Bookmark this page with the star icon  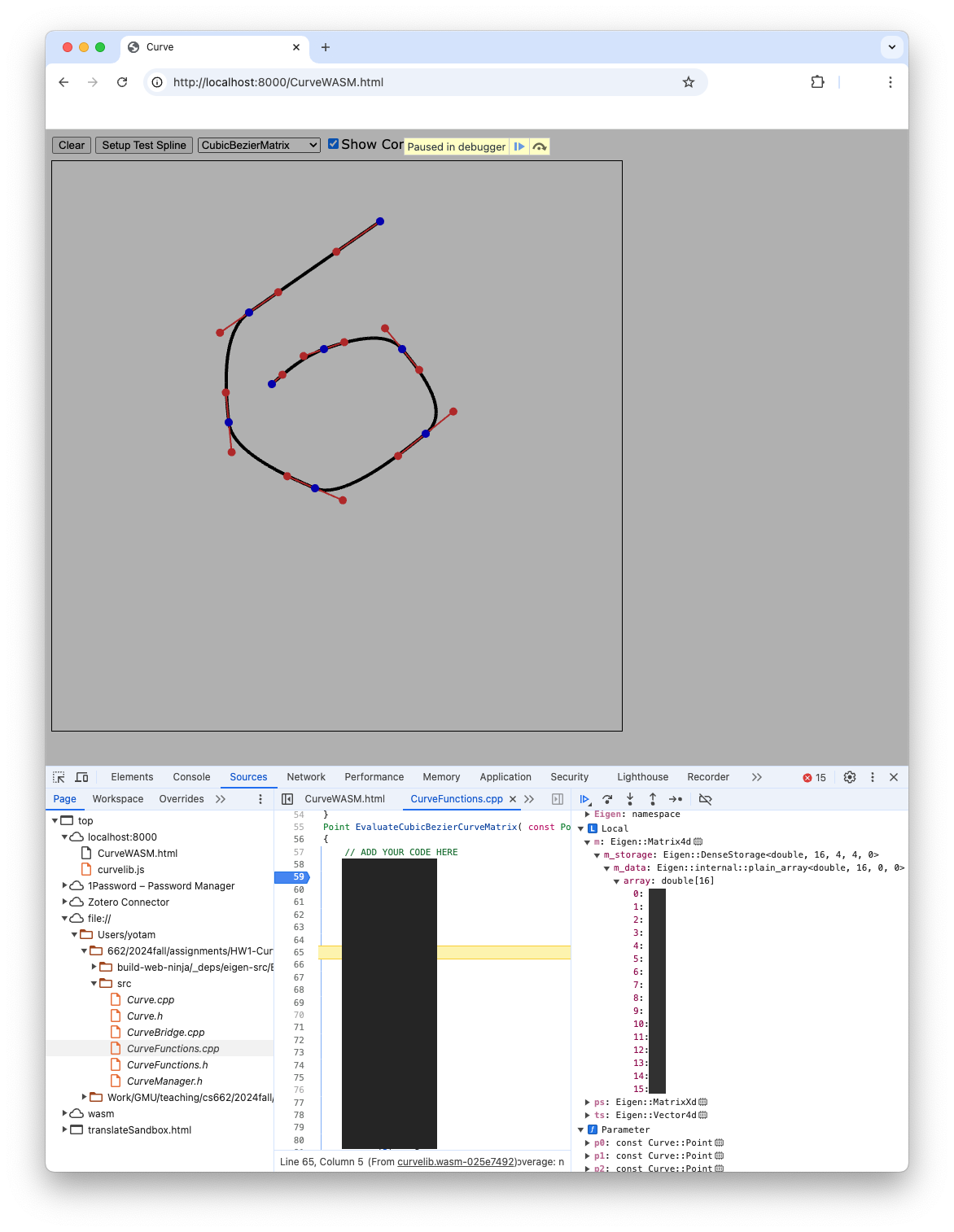tap(689, 82)
